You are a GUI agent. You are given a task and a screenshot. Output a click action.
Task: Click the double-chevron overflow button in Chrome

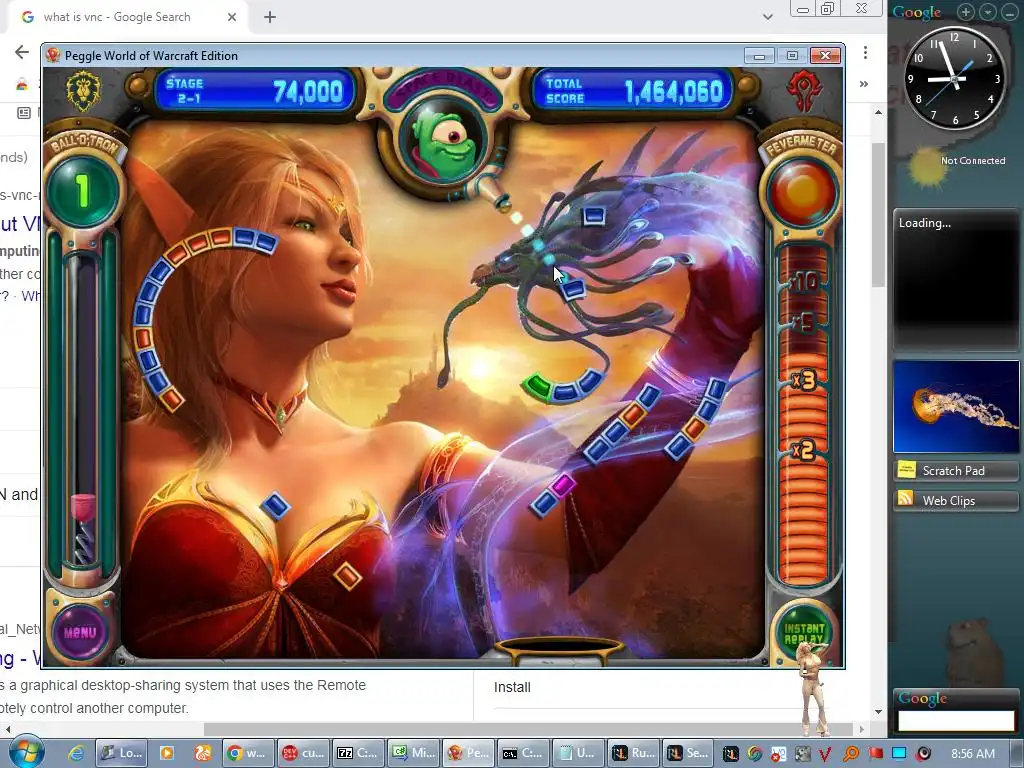(864, 84)
